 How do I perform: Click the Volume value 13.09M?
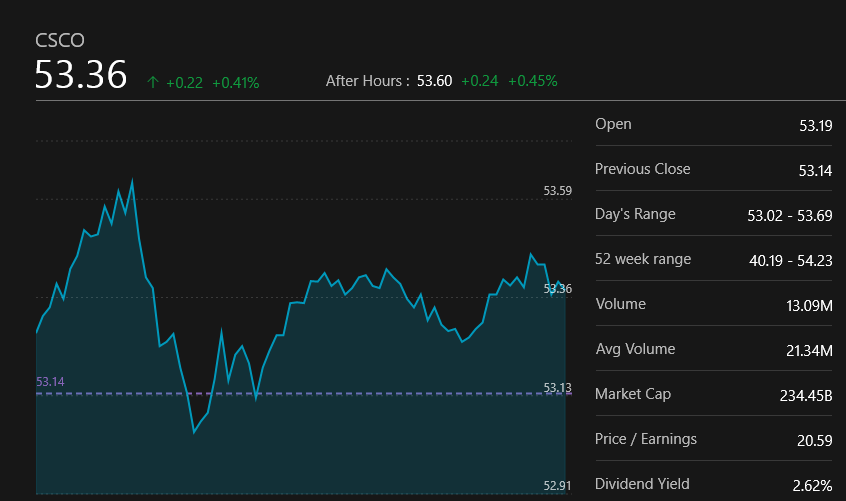point(809,305)
